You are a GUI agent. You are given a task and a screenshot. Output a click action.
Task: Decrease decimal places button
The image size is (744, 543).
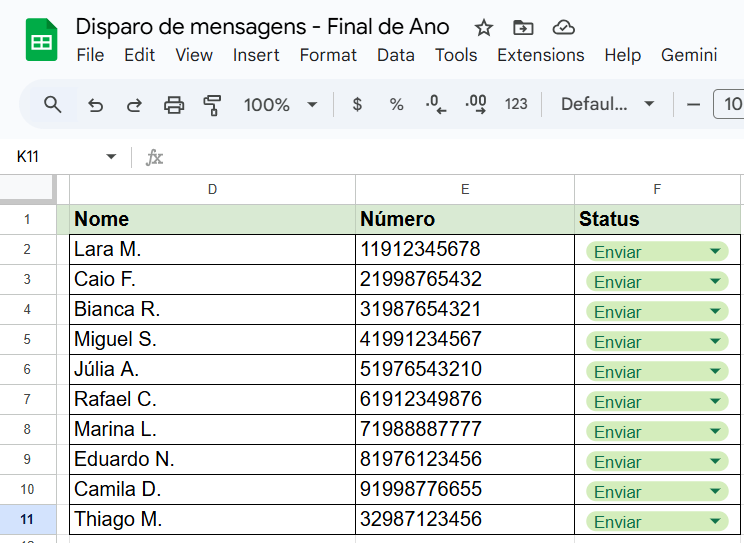[x=436, y=104]
